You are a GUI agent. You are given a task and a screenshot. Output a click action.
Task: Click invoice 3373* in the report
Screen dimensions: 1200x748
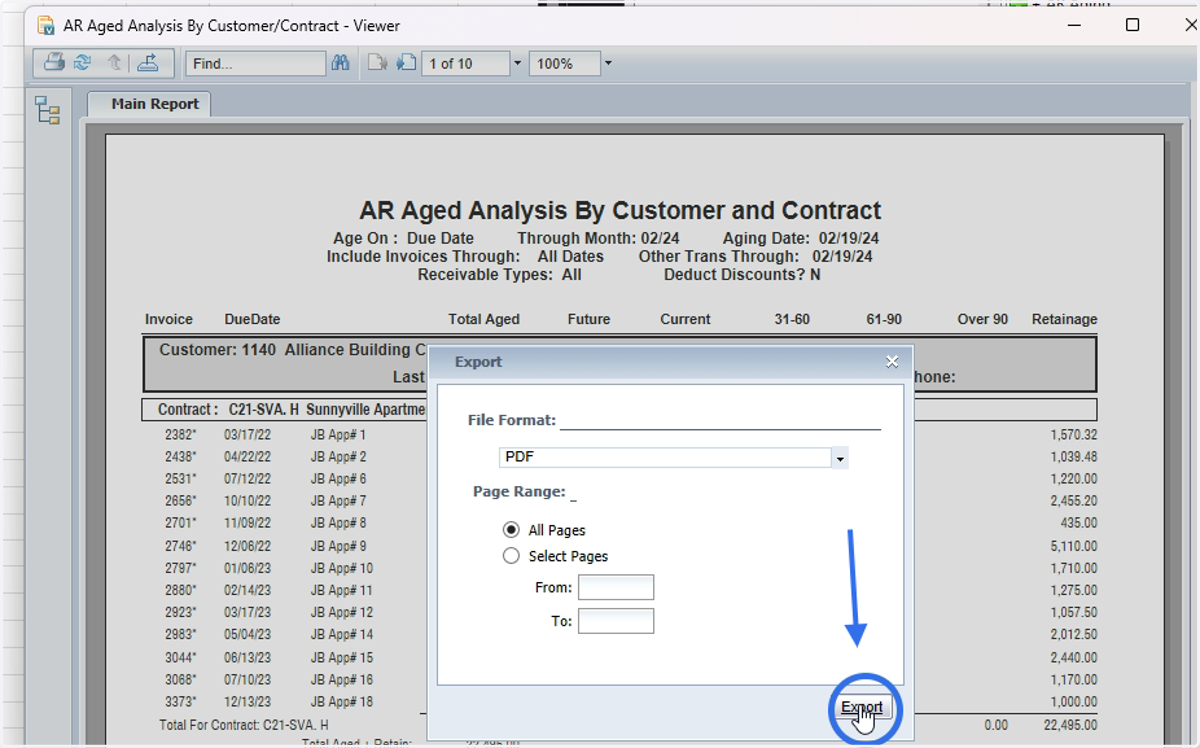pyautogui.click(x=181, y=701)
